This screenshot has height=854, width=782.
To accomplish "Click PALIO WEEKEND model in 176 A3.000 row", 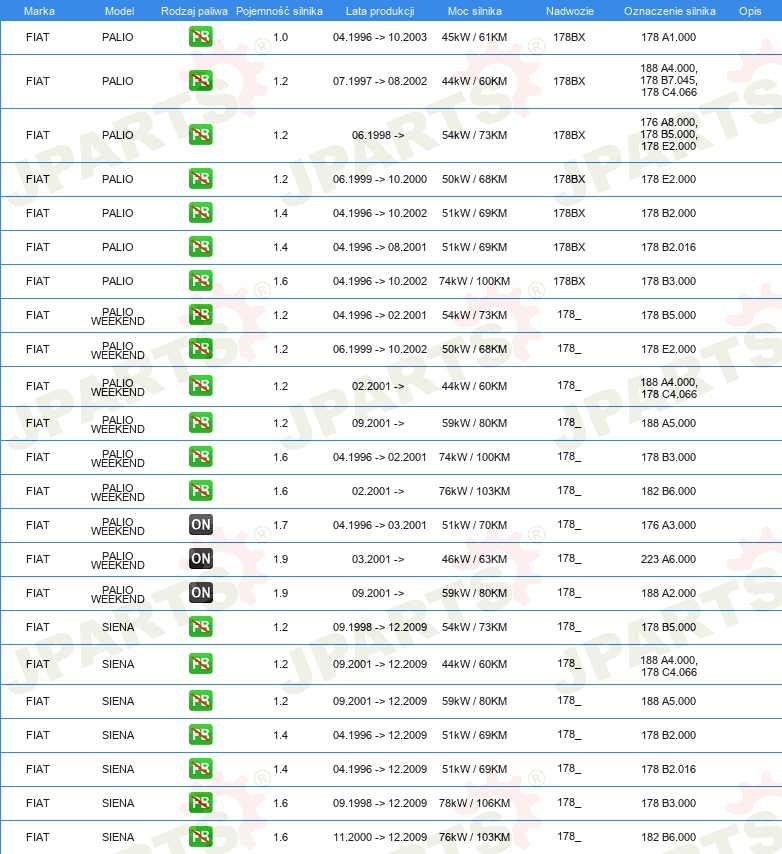I will tap(118, 526).
